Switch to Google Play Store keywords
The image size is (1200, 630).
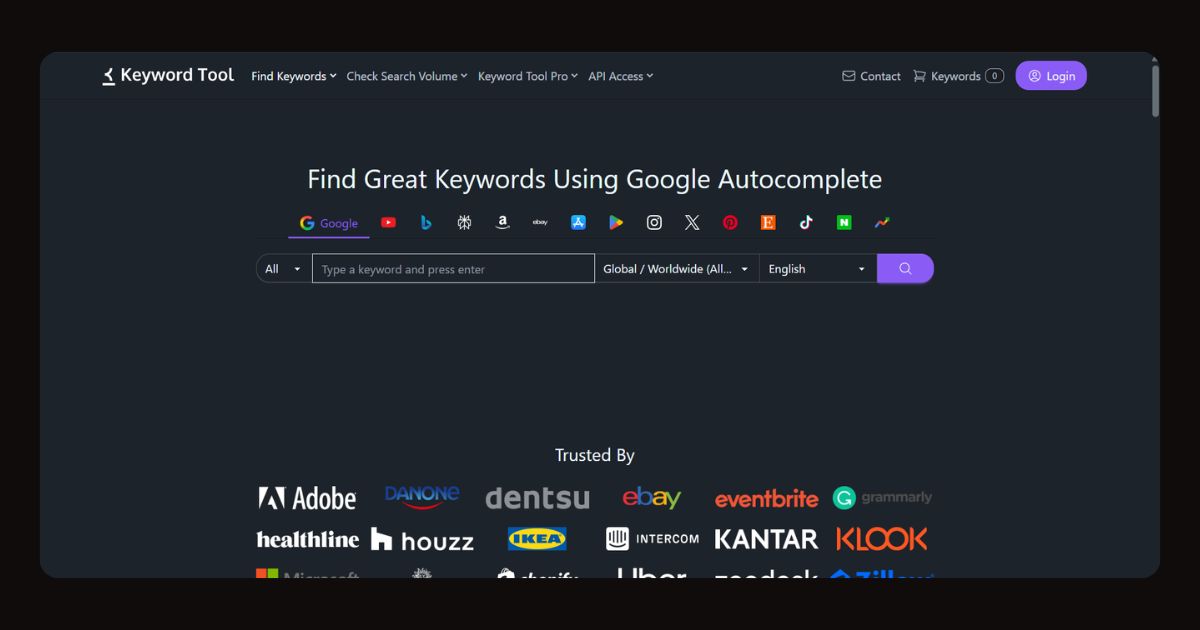point(616,223)
